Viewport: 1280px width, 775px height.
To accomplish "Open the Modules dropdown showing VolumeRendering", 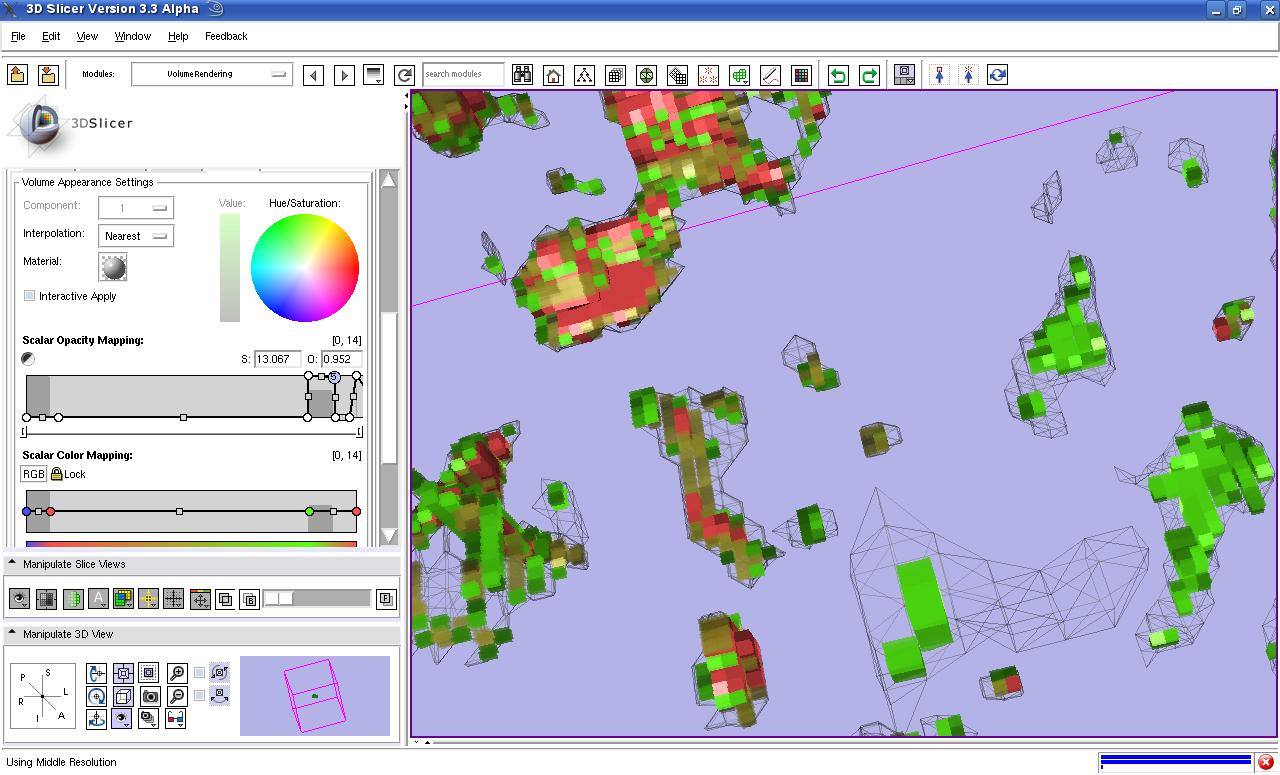I will click(x=211, y=74).
